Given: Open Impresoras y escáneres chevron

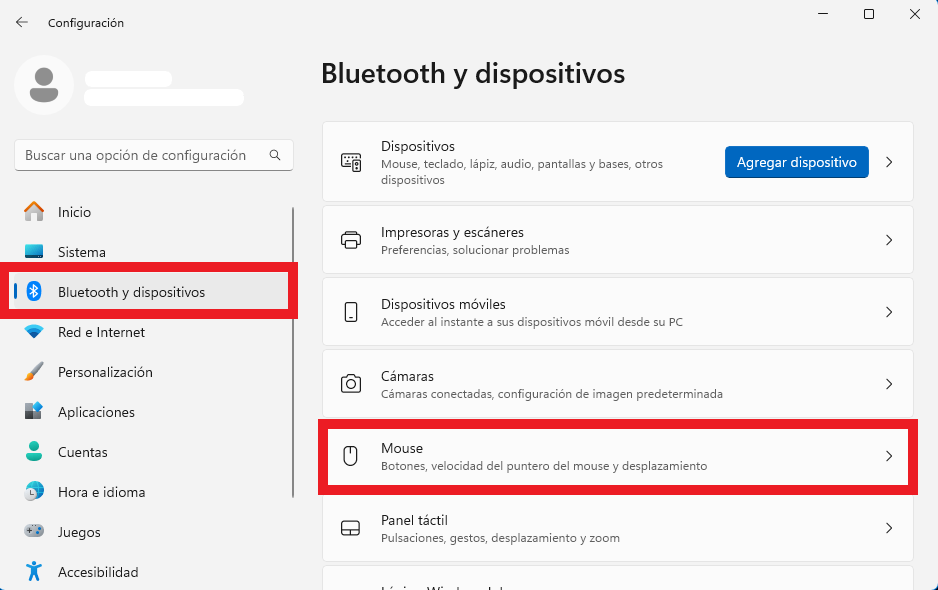Looking at the screenshot, I should [x=889, y=240].
